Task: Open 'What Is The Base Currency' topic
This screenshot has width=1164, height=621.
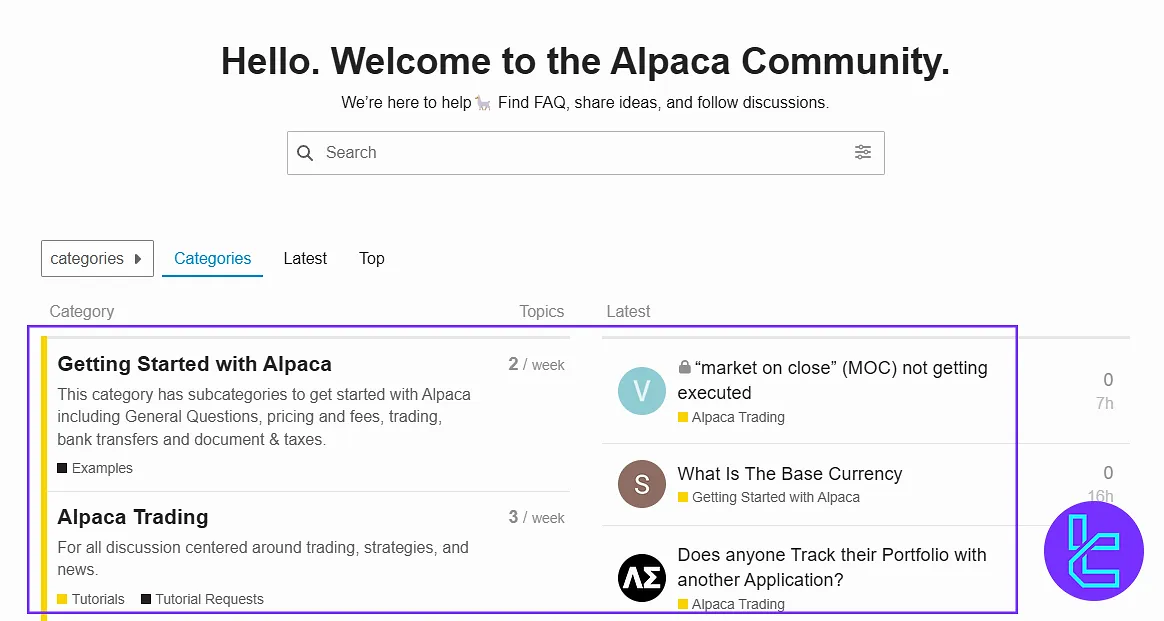Action: [x=790, y=474]
